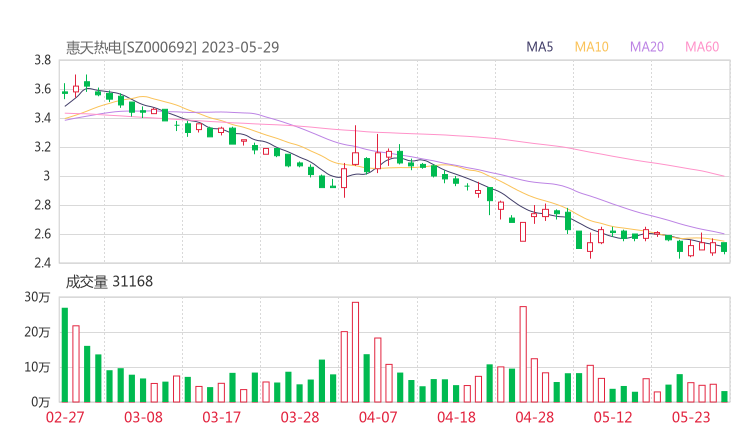Click the 2.8 price axis label

click(42, 205)
